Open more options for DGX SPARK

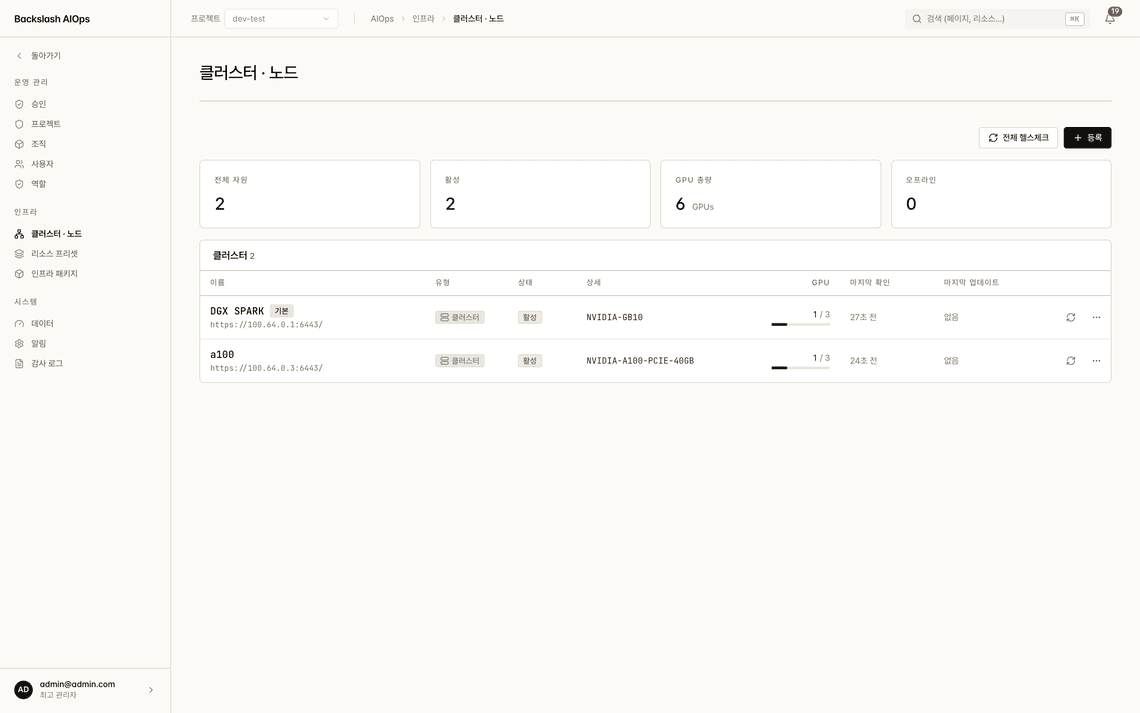(x=1096, y=318)
